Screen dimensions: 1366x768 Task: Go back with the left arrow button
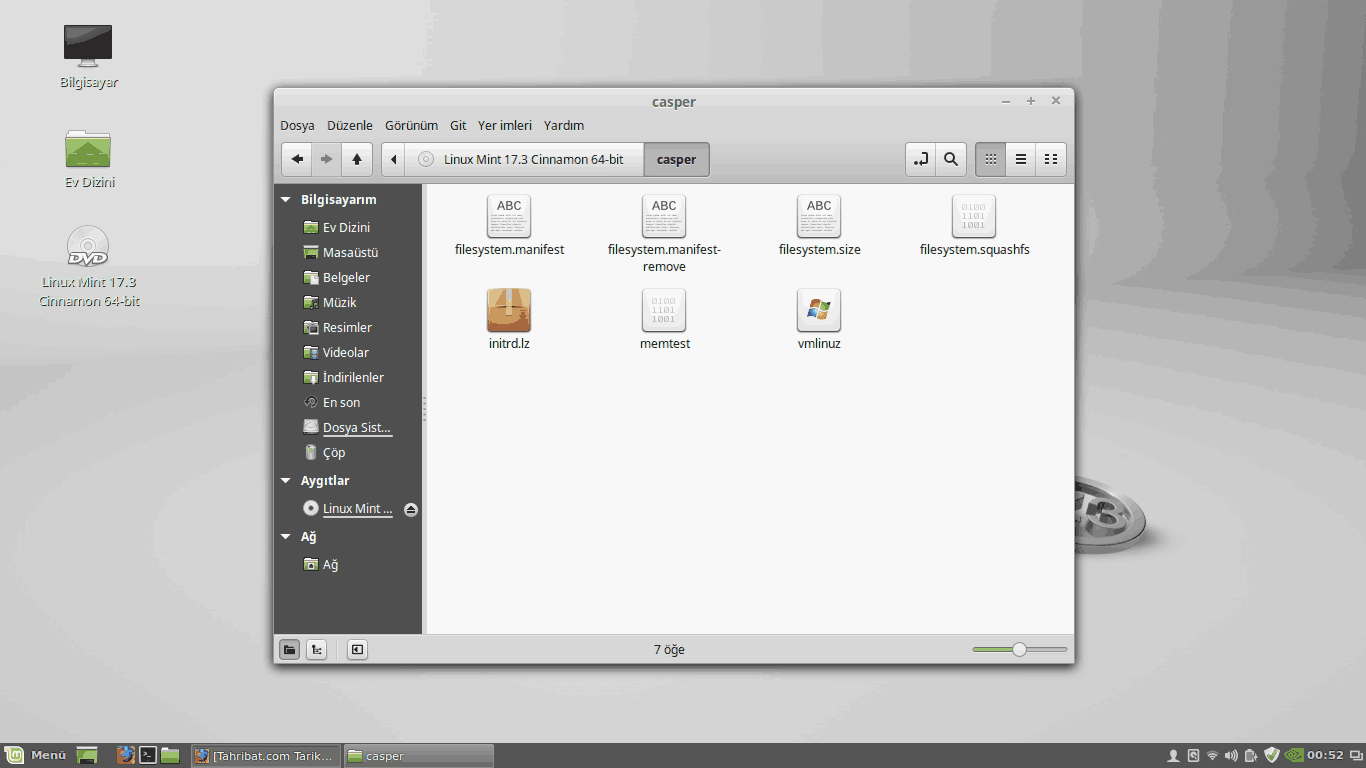(x=297, y=159)
